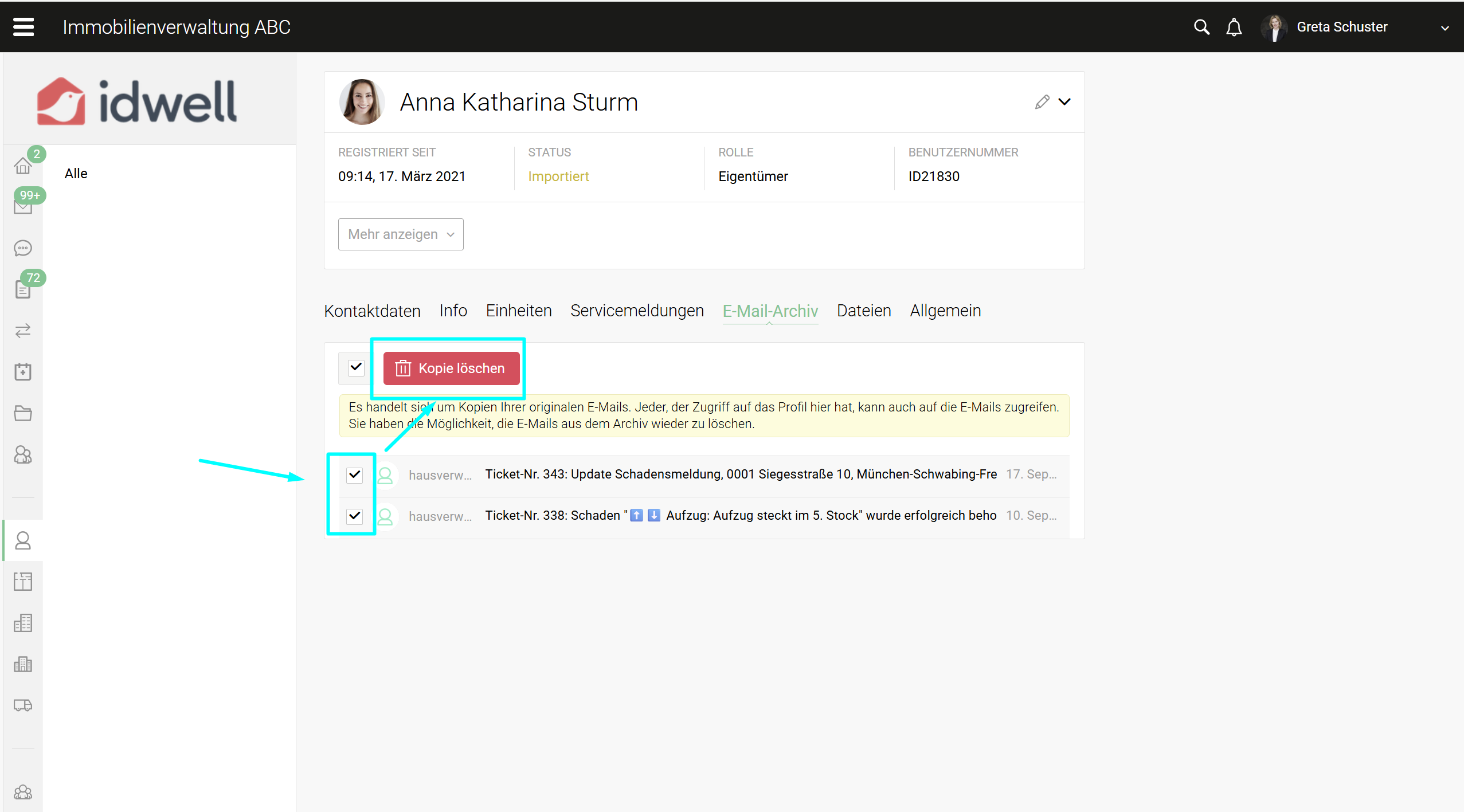Uncheck the Ticket-Nr. 343 email checkbox
The height and width of the screenshot is (812, 1464).
click(355, 474)
